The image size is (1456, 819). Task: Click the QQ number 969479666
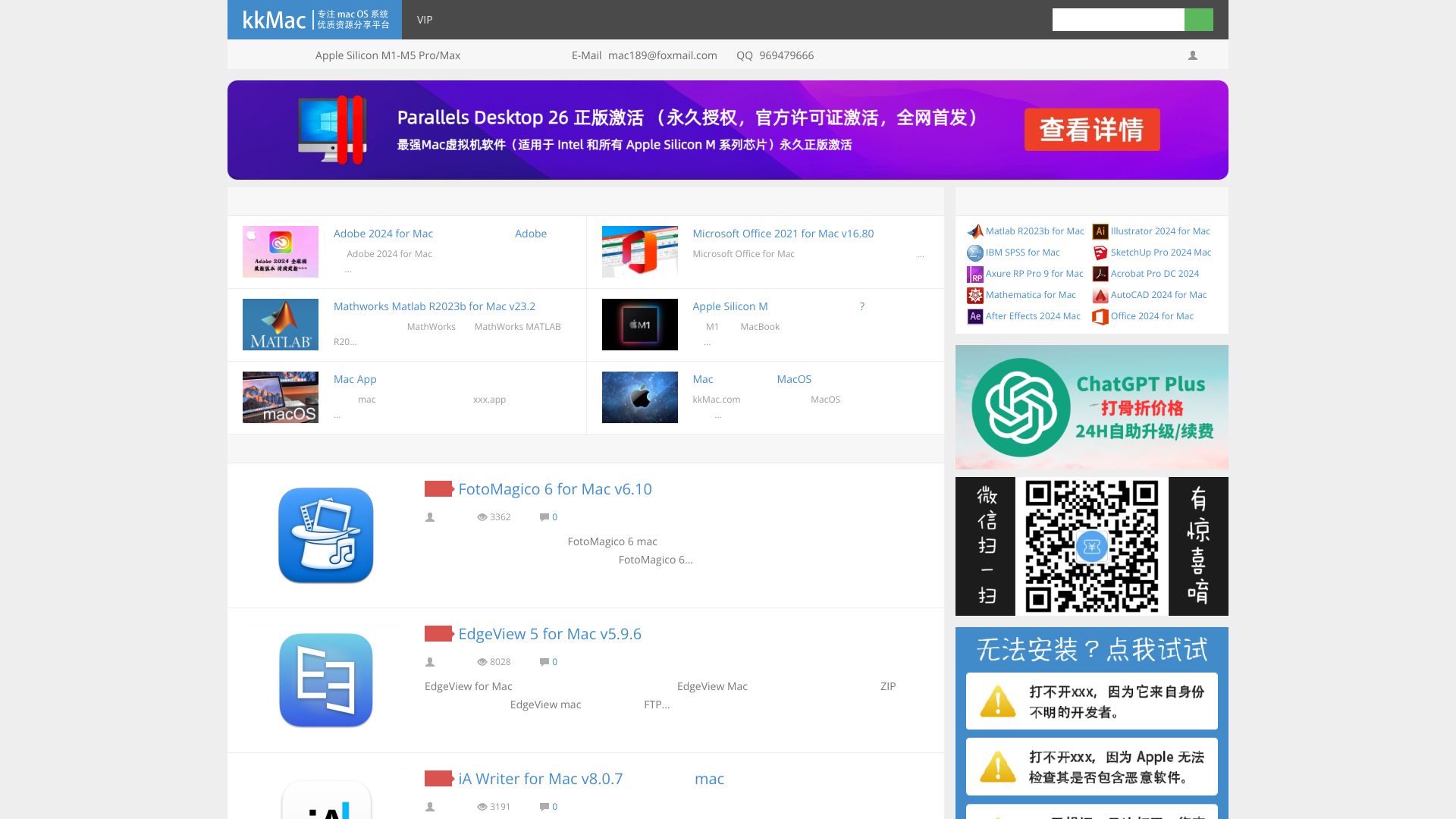click(786, 55)
